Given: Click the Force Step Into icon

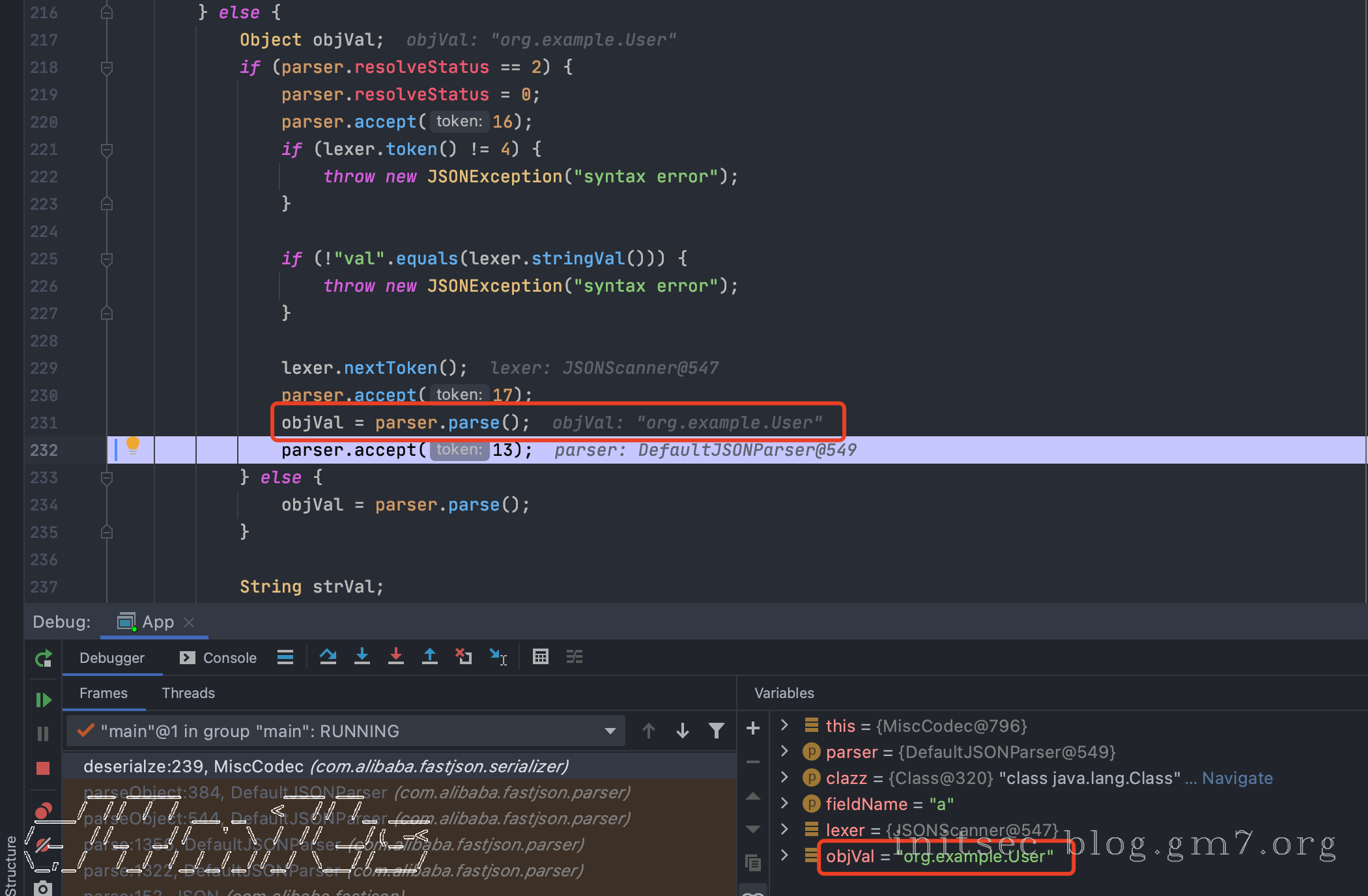Looking at the screenshot, I should click(x=396, y=657).
